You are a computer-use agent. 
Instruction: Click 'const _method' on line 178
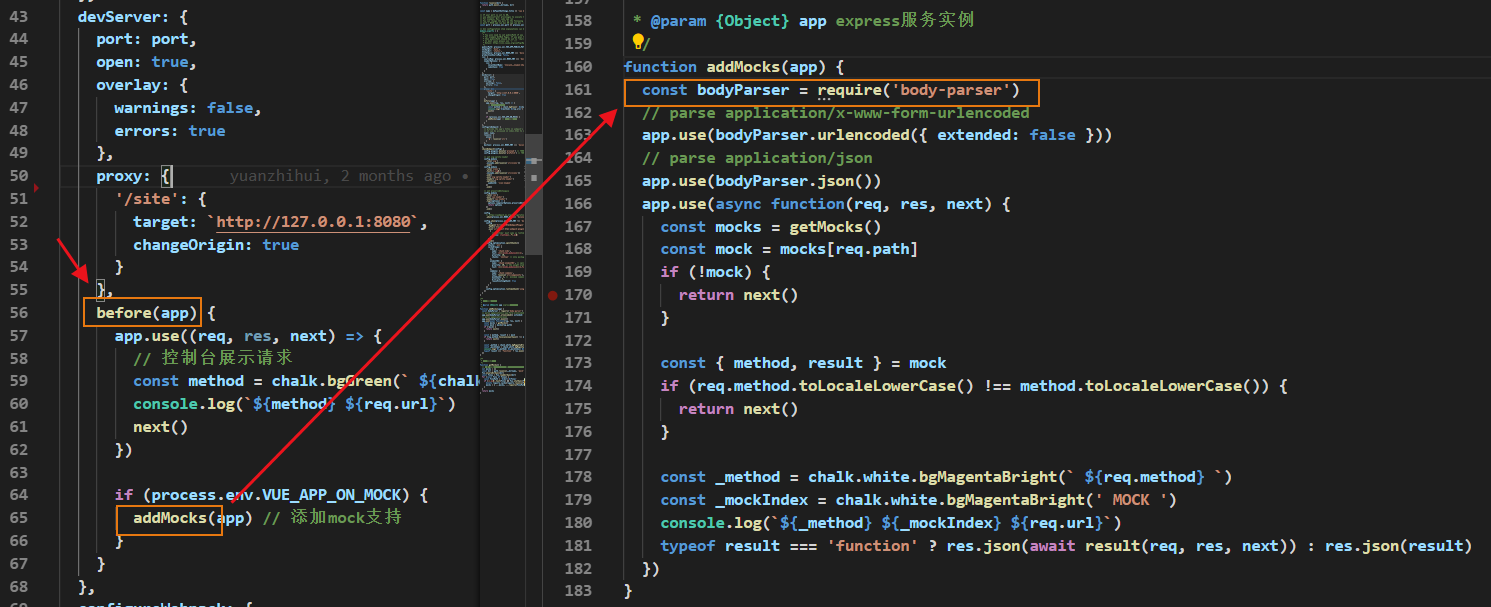click(720, 477)
